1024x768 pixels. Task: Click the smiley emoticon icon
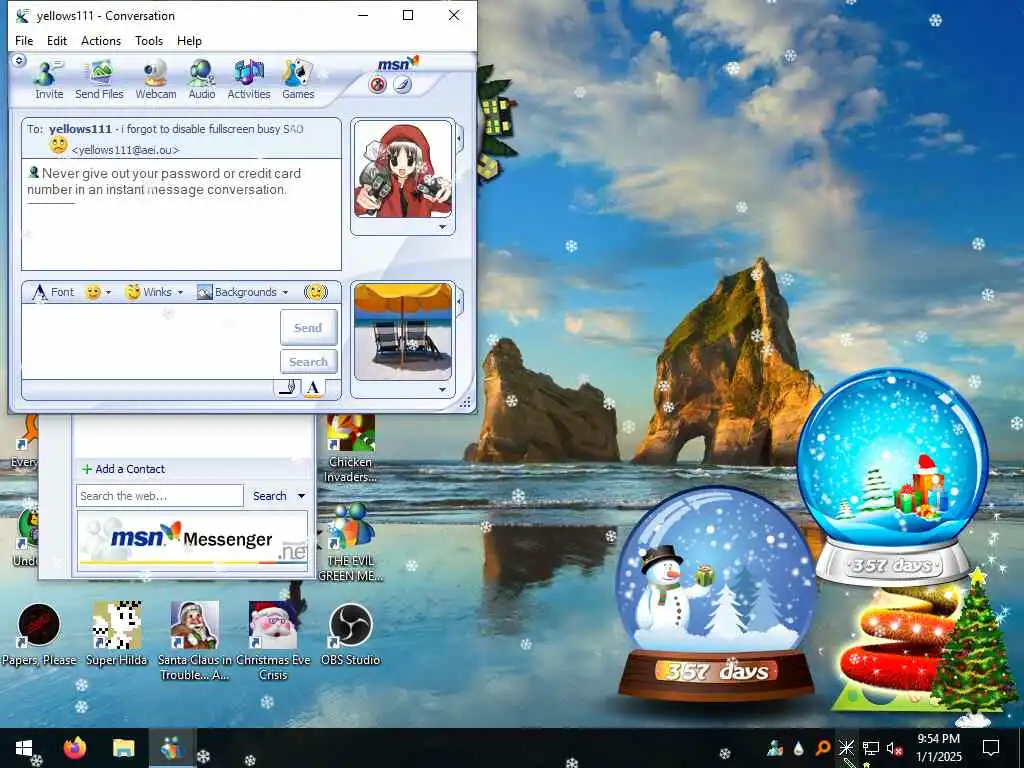(93, 292)
